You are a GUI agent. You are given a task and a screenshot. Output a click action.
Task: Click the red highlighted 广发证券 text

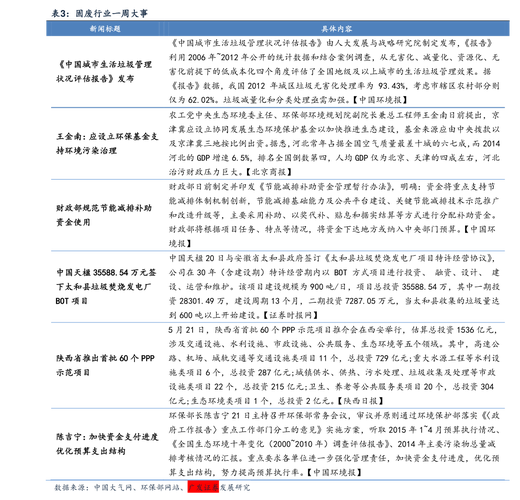coord(203,487)
